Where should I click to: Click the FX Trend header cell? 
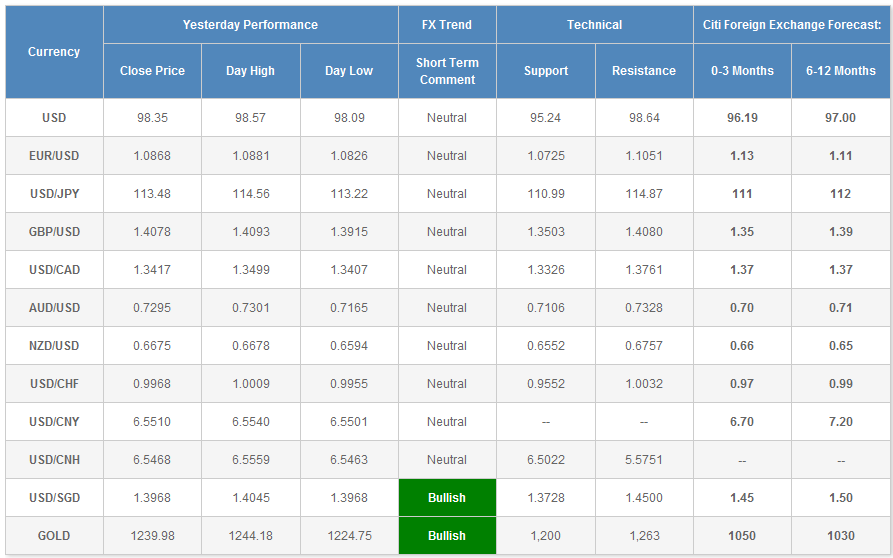447,25
